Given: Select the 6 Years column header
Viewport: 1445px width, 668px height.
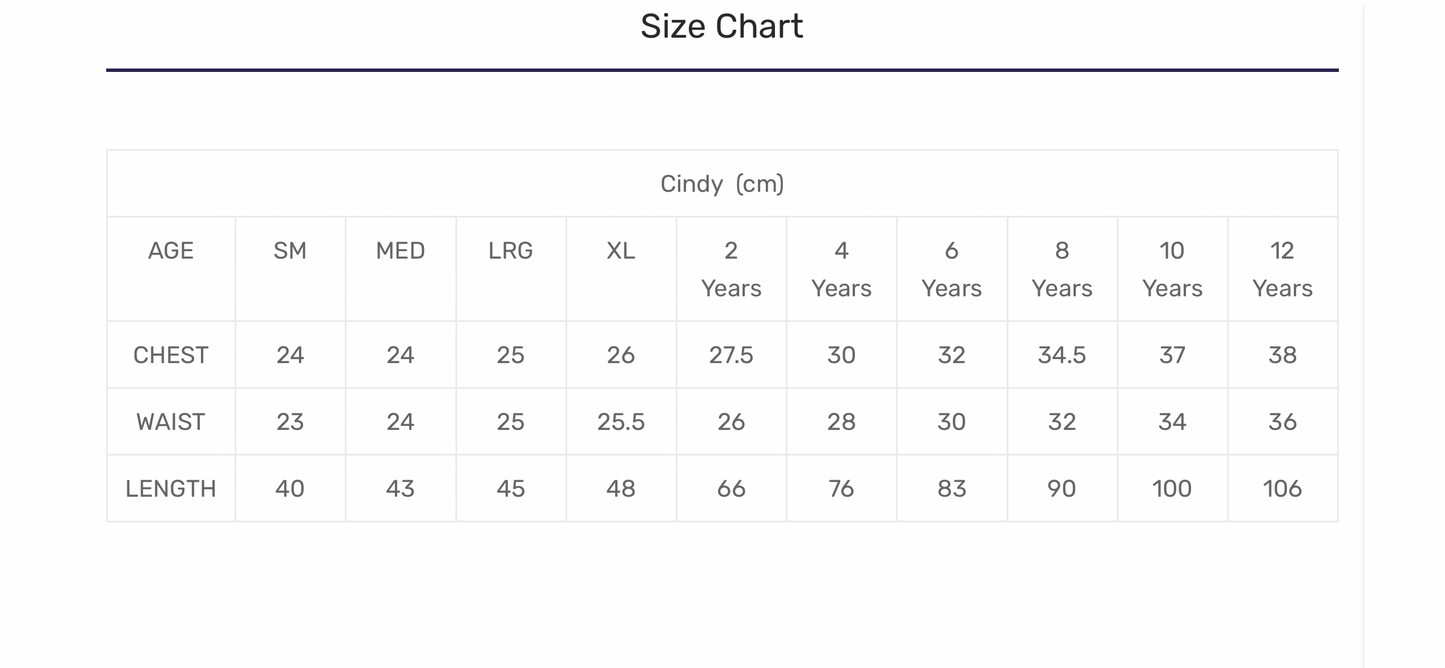Looking at the screenshot, I should pyautogui.click(x=951, y=269).
